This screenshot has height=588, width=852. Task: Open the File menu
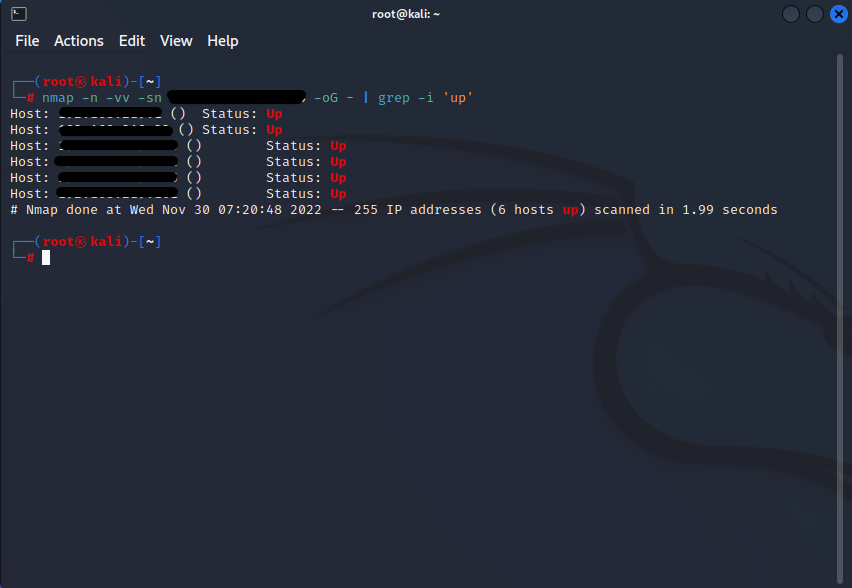pyautogui.click(x=27, y=41)
